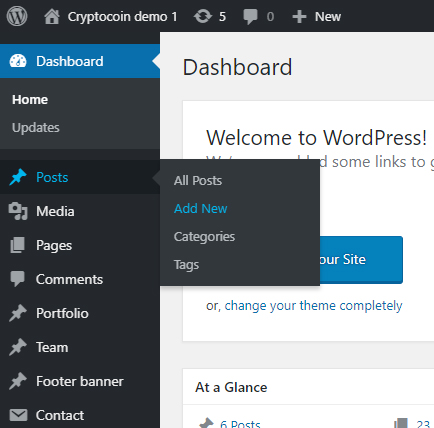Open All Posts from flyout menu

coord(198,181)
